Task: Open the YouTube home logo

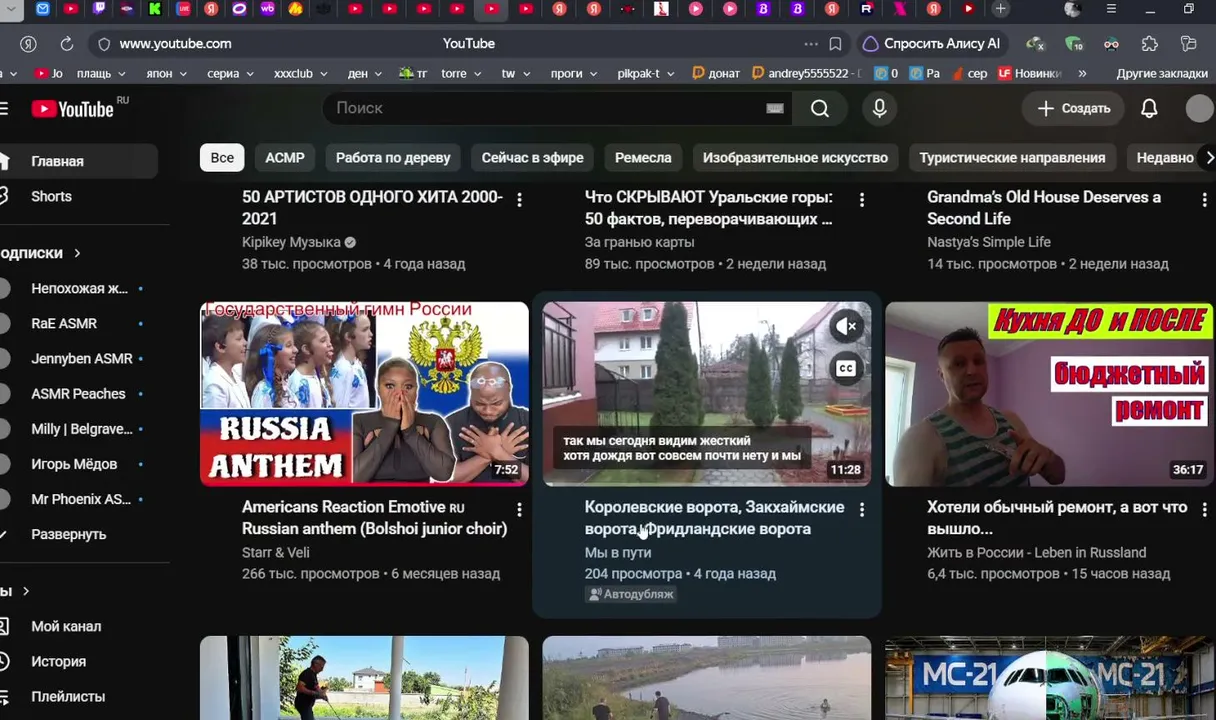Action: coord(72,109)
